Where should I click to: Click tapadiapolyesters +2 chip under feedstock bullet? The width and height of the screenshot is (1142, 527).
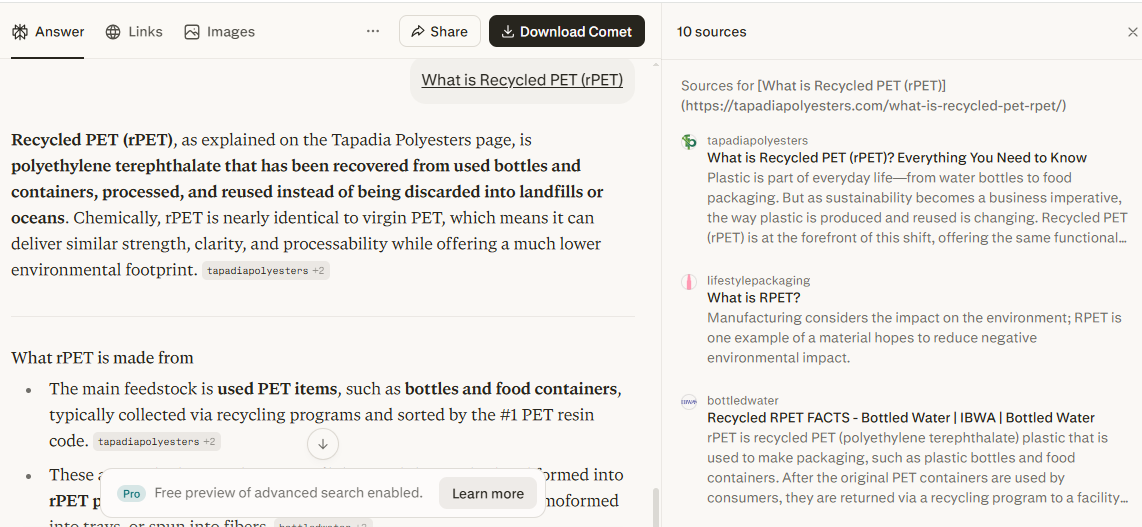pos(157,442)
